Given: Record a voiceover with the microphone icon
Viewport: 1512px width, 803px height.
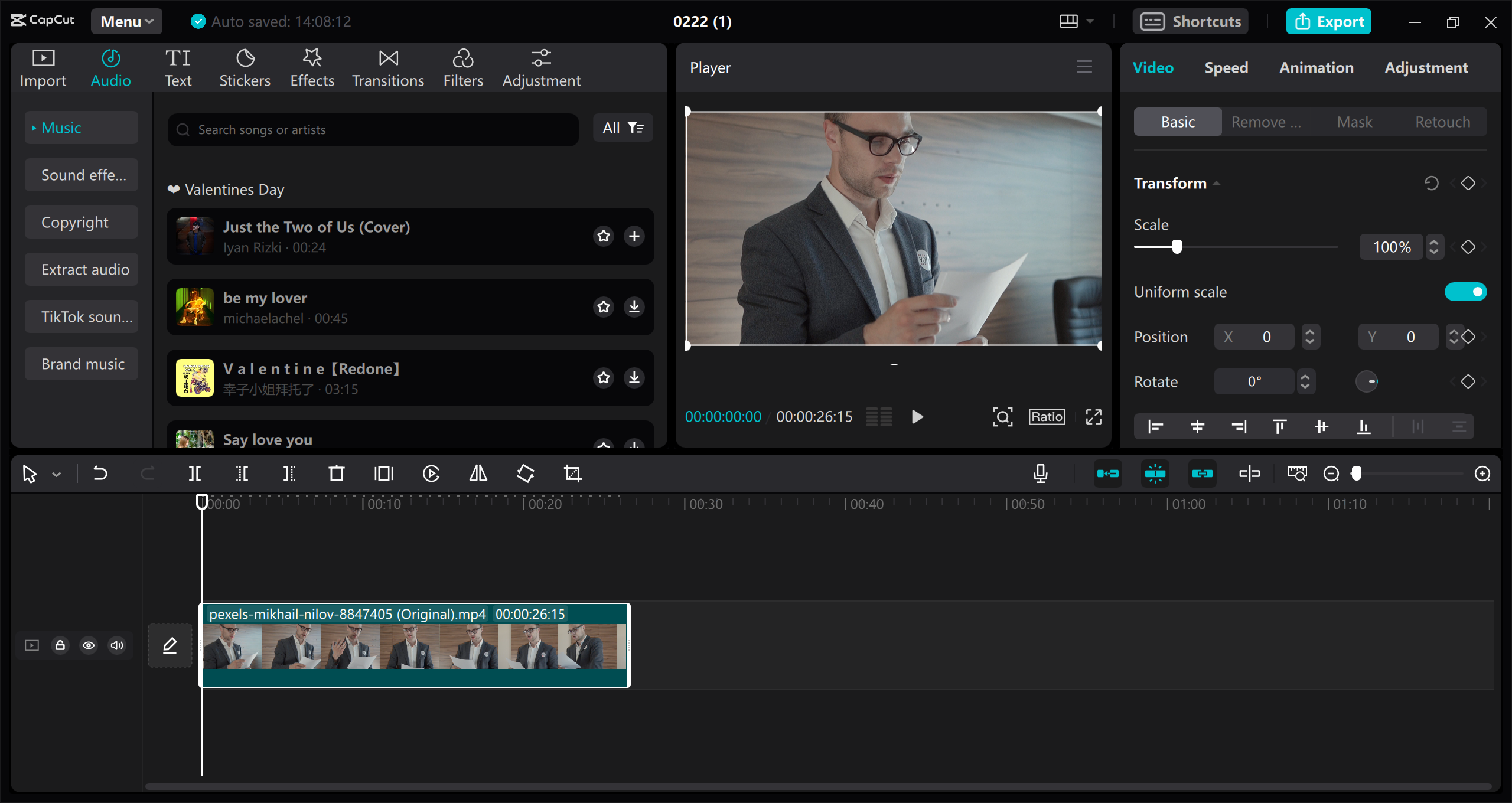Looking at the screenshot, I should point(1040,473).
